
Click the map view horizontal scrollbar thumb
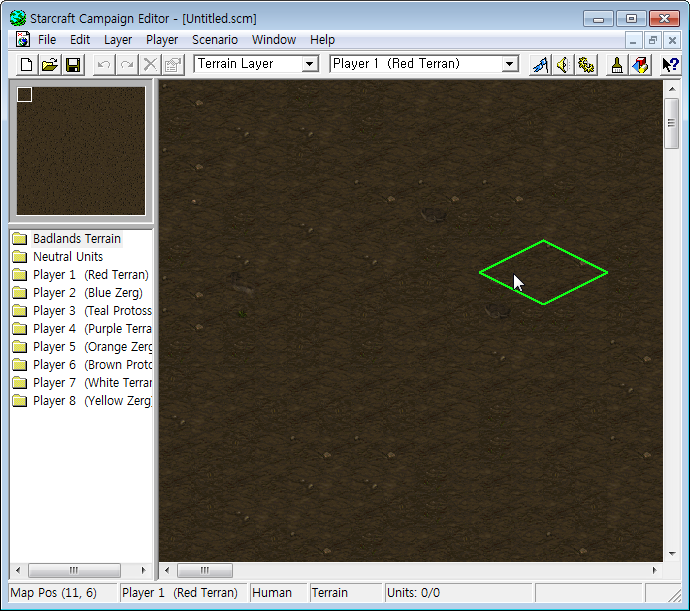pos(205,571)
